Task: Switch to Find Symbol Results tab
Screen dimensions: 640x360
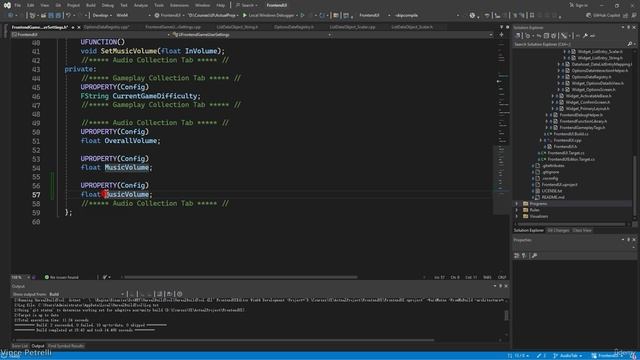Action: 66,346
